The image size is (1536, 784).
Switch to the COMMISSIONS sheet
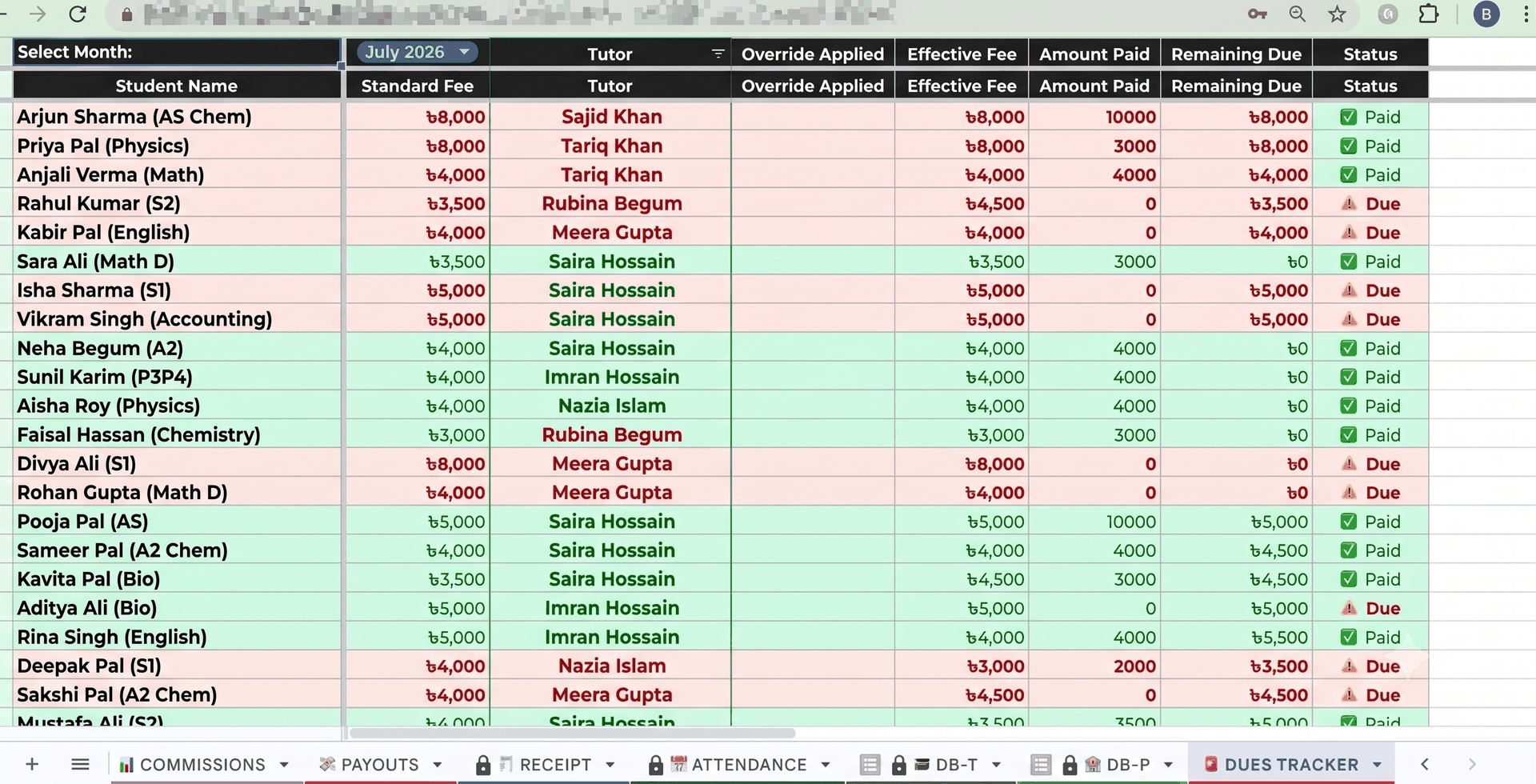202,765
